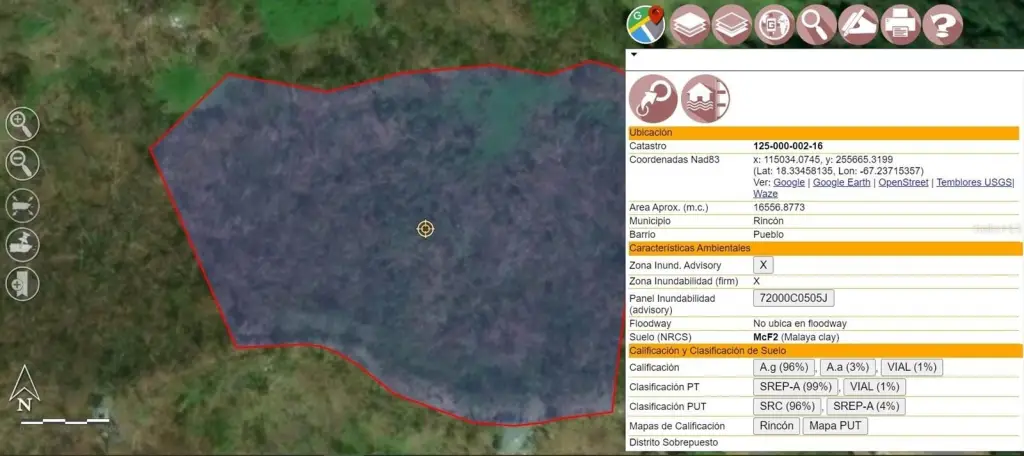Open the Temblores USGS link
Viewport: 1024px width, 456px height.
(x=972, y=182)
